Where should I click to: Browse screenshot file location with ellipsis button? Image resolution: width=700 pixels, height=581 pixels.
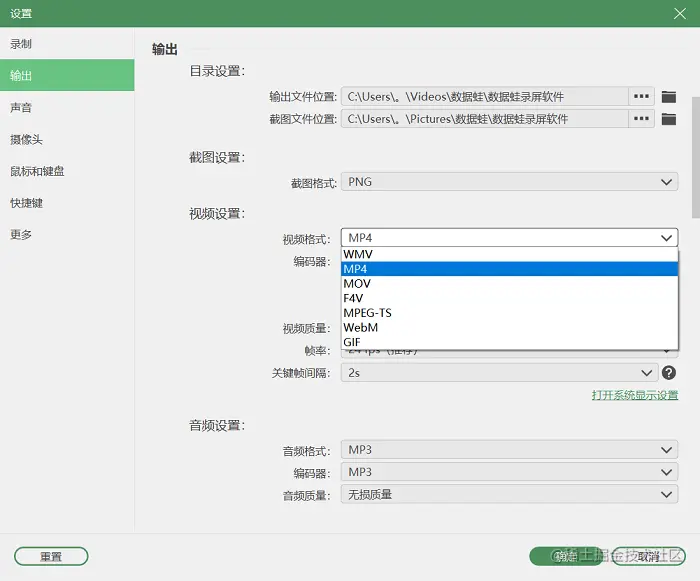click(641, 119)
